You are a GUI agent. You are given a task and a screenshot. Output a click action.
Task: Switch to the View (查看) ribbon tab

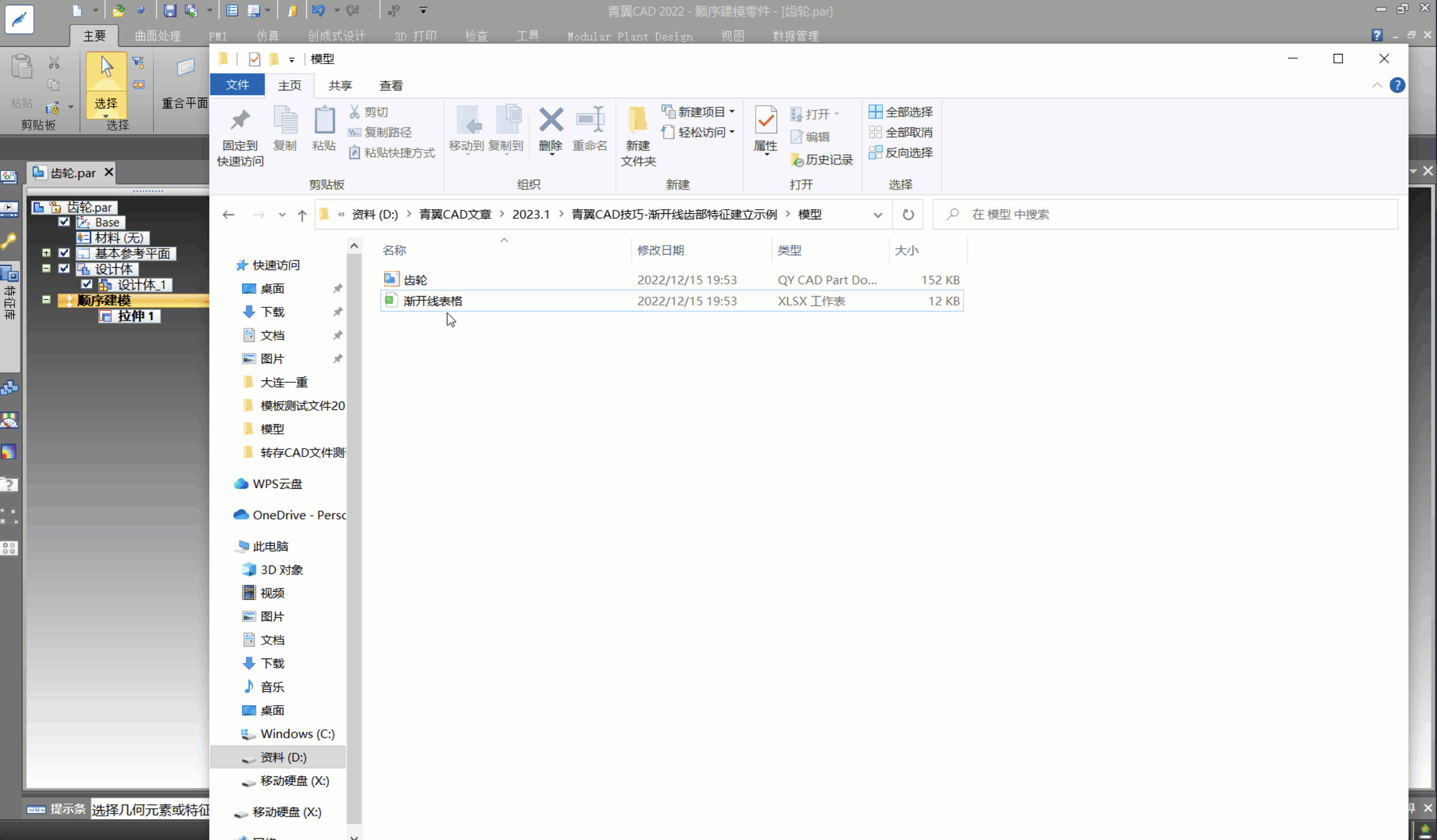pos(391,86)
